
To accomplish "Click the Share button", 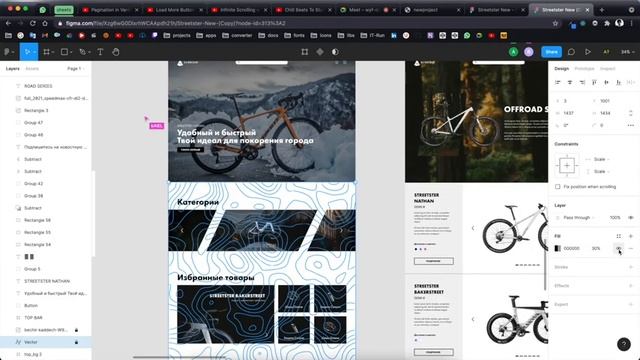I will point(551,52).
